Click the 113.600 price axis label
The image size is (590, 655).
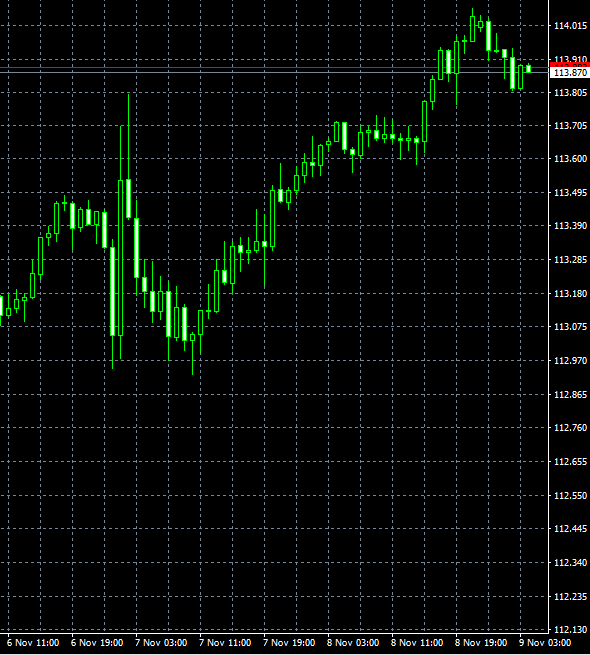pyautogui.click(x=570, y=159)
